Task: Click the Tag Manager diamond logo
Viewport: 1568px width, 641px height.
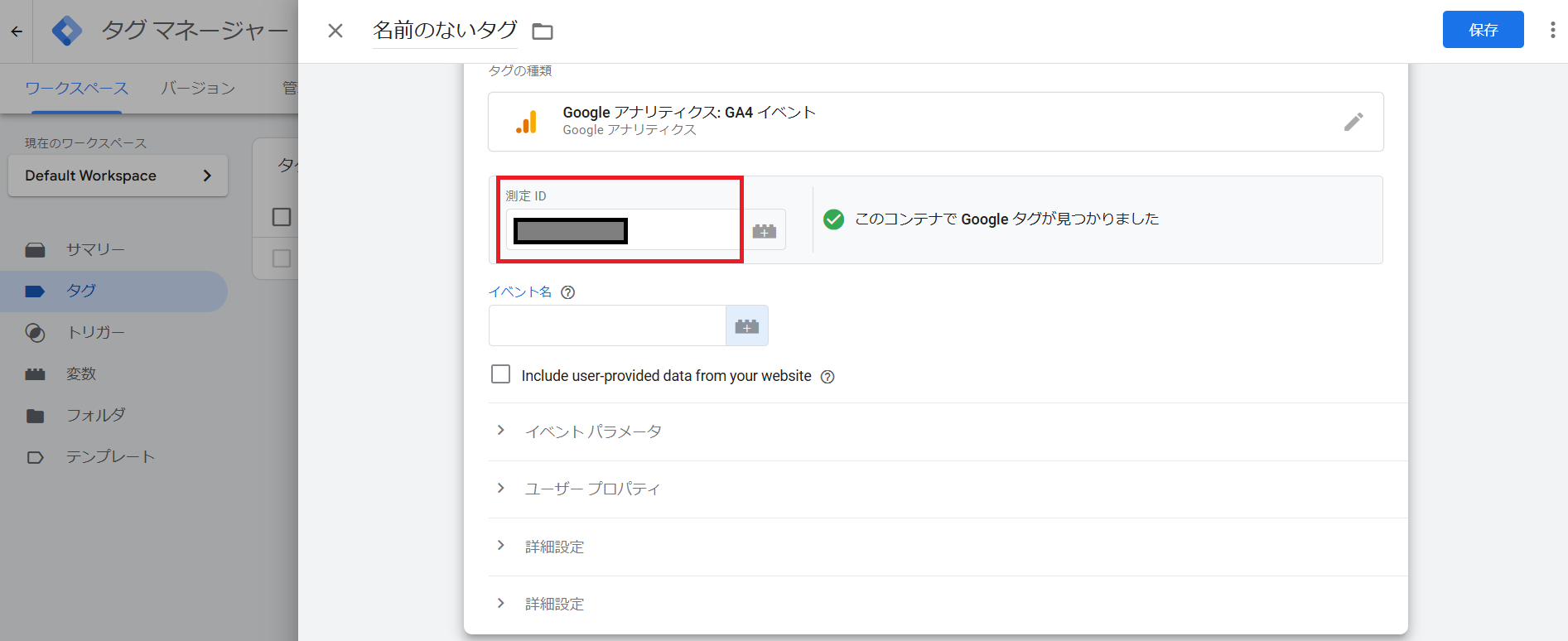Action: pos(66,31)
